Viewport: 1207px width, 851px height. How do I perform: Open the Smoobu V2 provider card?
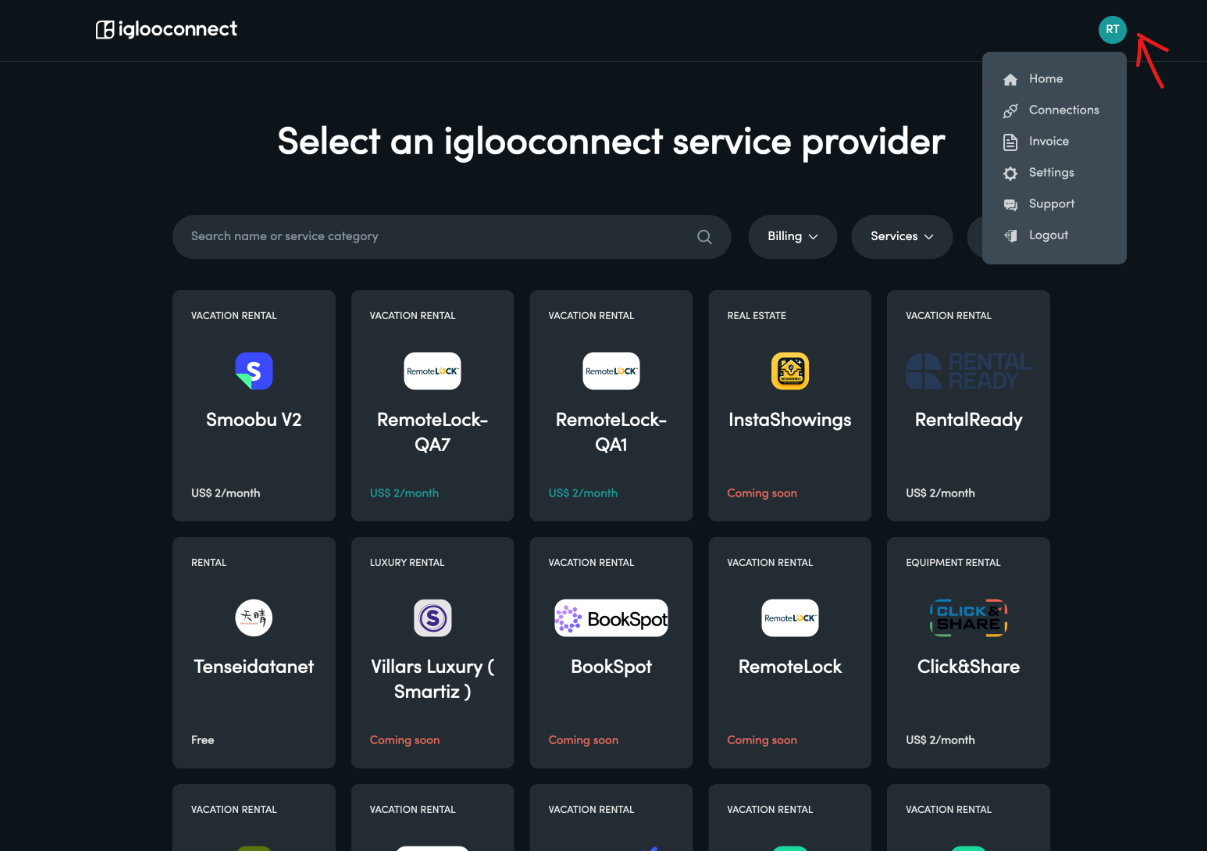pyautogui.click(x=254, y=405)
